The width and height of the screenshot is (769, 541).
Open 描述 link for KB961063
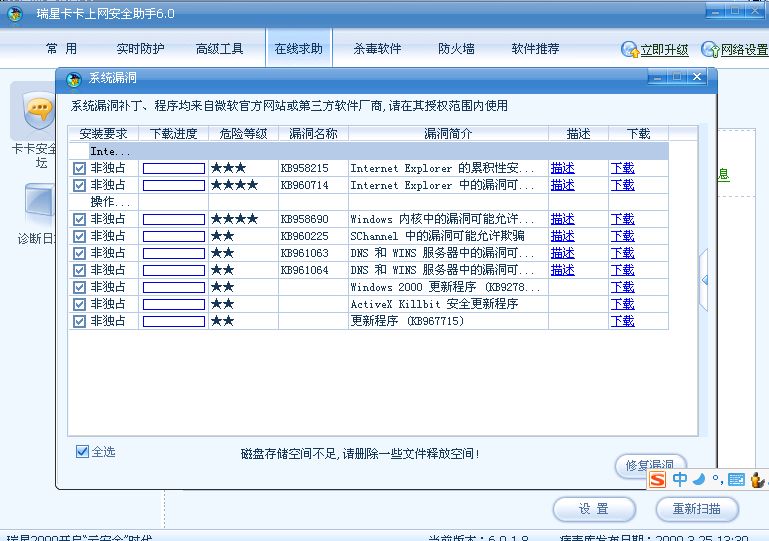[x=563, y=253]
